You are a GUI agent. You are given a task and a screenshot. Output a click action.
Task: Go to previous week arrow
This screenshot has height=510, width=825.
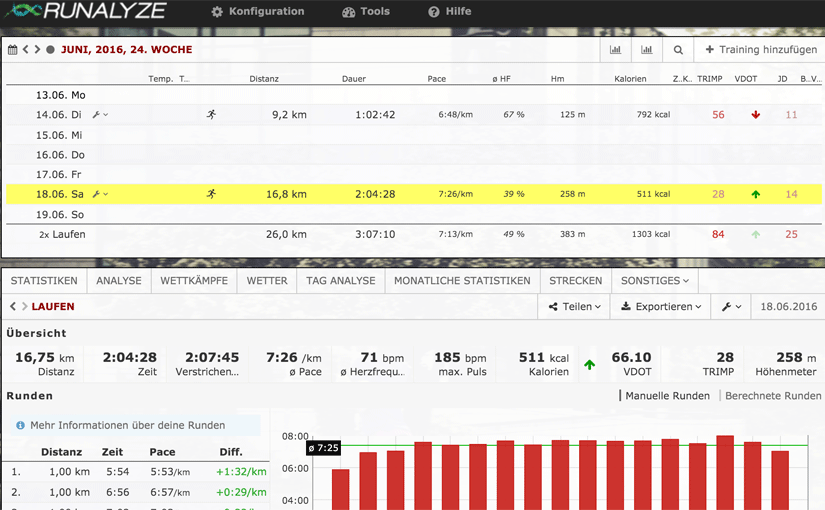[25, 49]
